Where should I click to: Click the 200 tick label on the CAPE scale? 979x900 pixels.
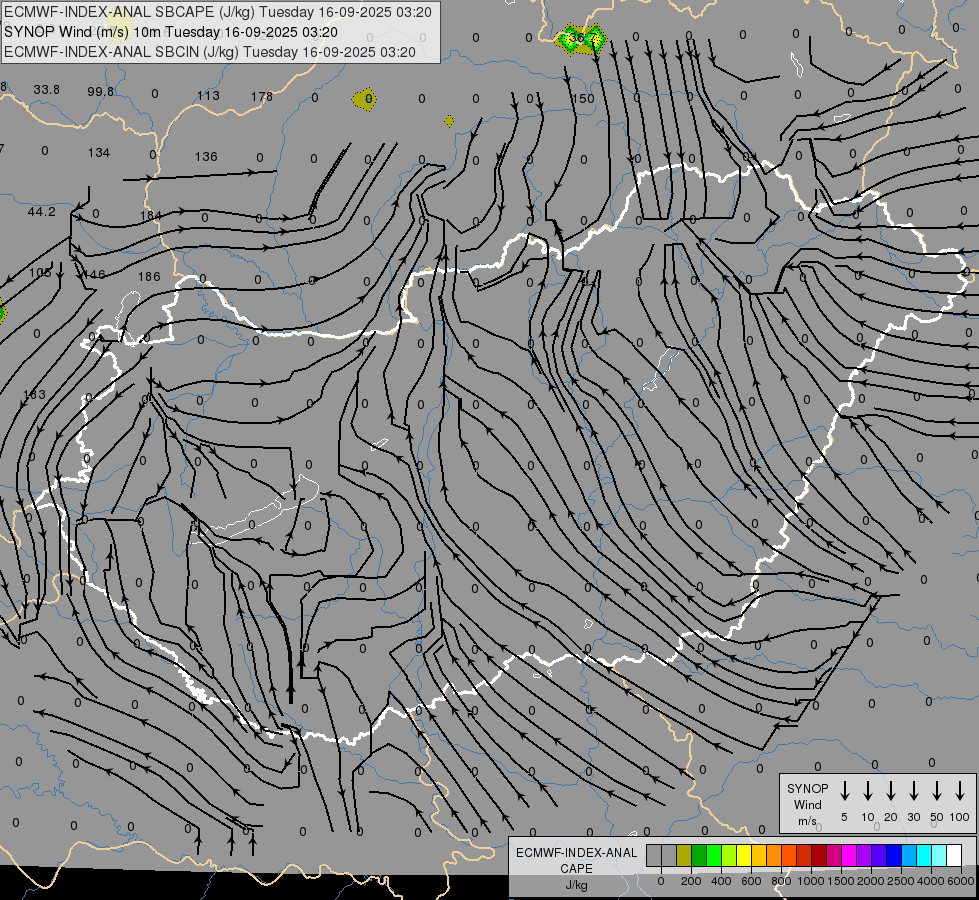tap(691, 881)
